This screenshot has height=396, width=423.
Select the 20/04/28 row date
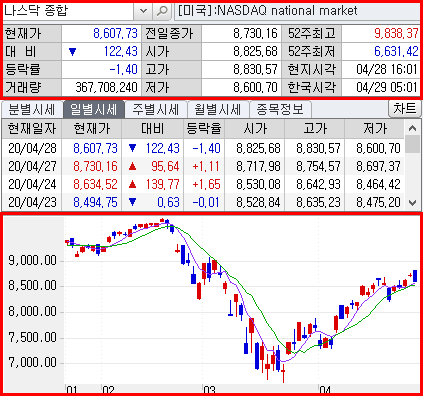pyautogui.click(x=32, y=148)
